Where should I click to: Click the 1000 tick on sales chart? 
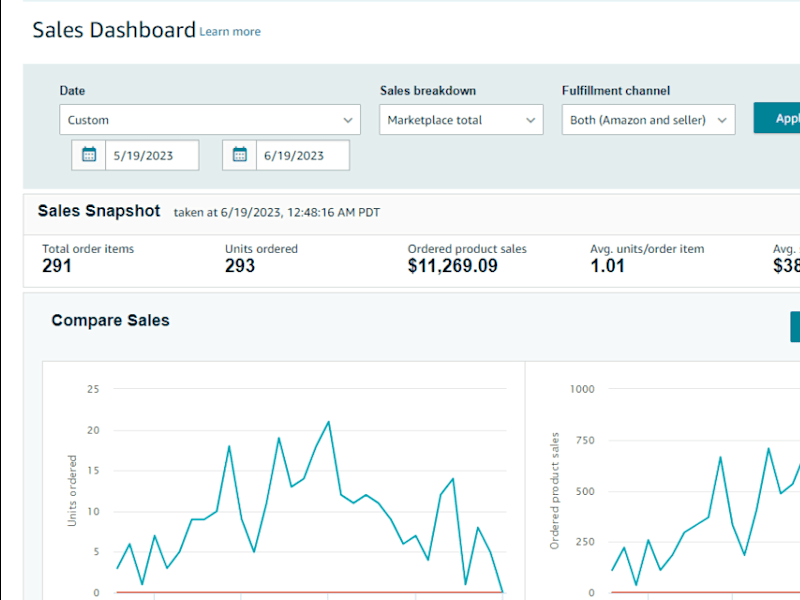[582, 389]
